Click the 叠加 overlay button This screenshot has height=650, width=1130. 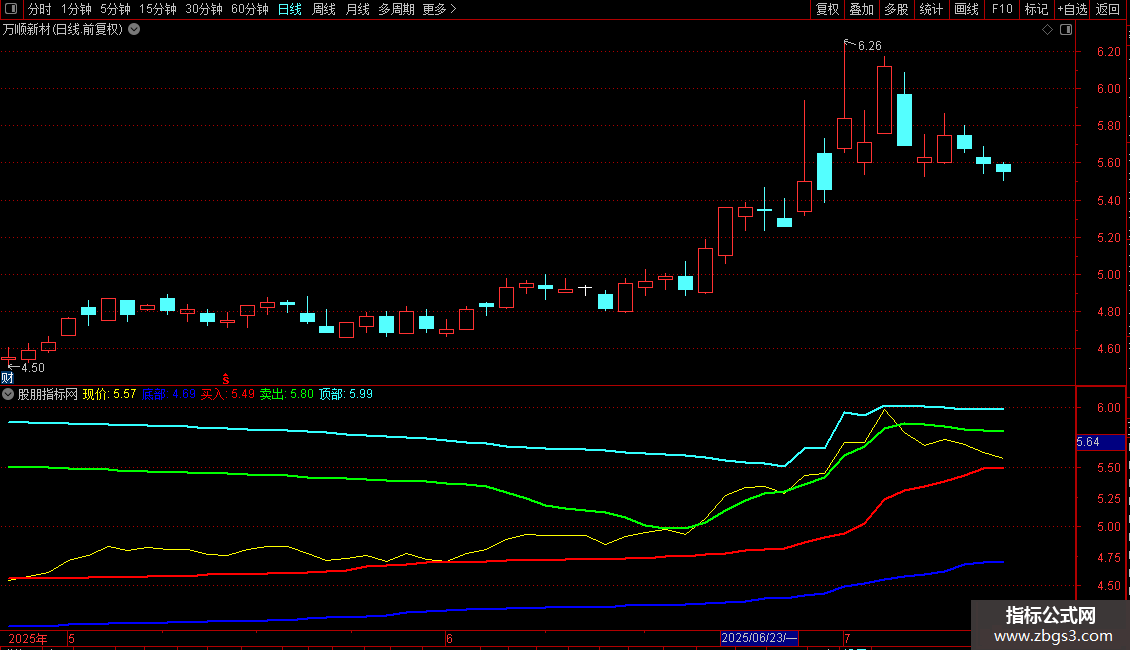pyautogui.click(x=861, y=9)
